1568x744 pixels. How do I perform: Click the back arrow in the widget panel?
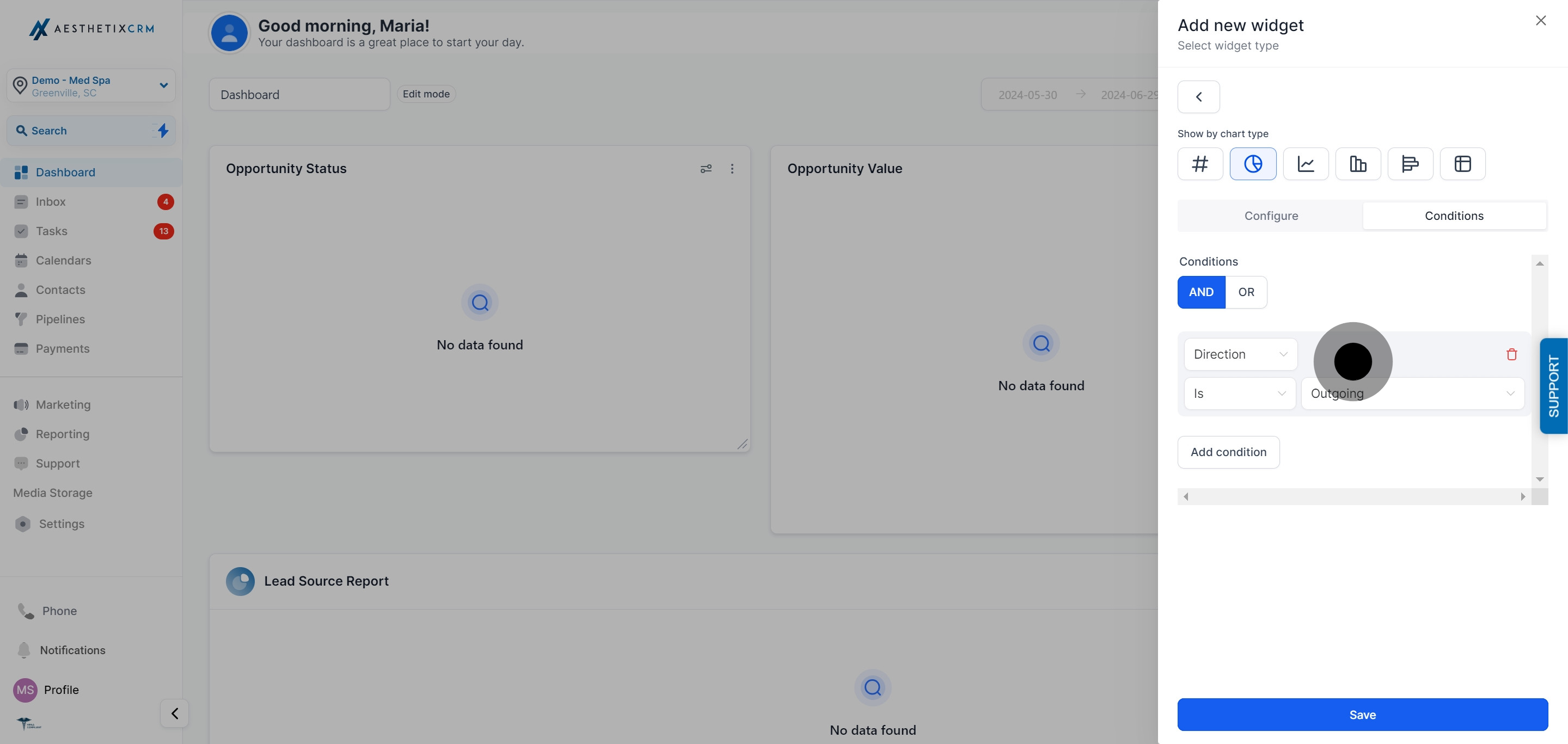coord(1198,96)
